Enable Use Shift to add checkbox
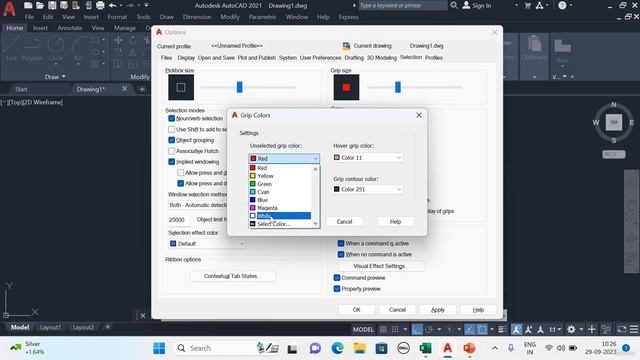Viewport: 640px width, 360px height. 171,129
